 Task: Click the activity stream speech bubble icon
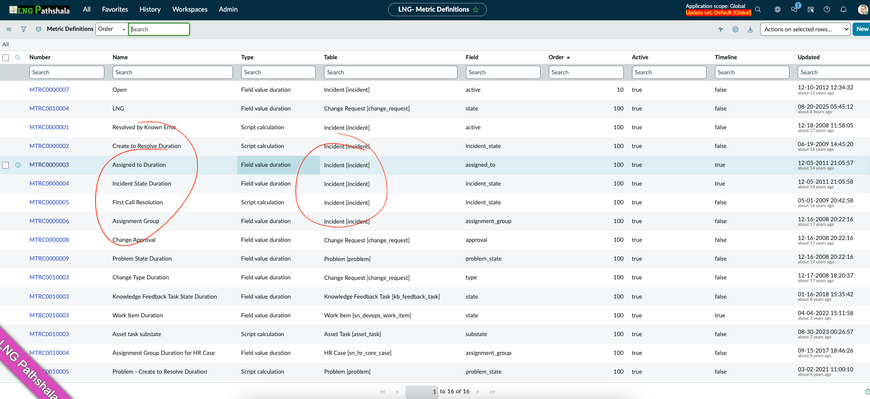(38, 29)
